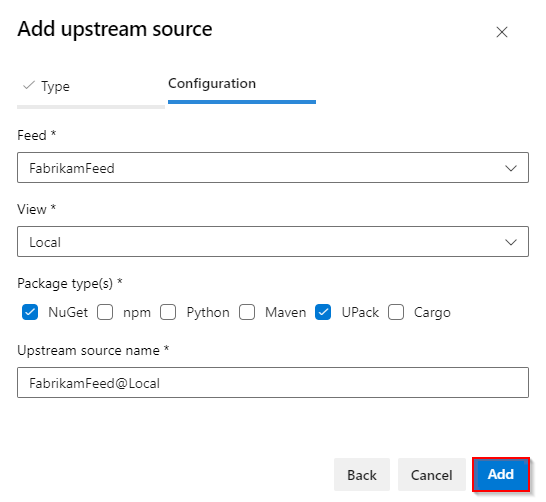Screen dimensions: 546x502
Task: Check the Cargo package type
Action: [x=396, y=312]
